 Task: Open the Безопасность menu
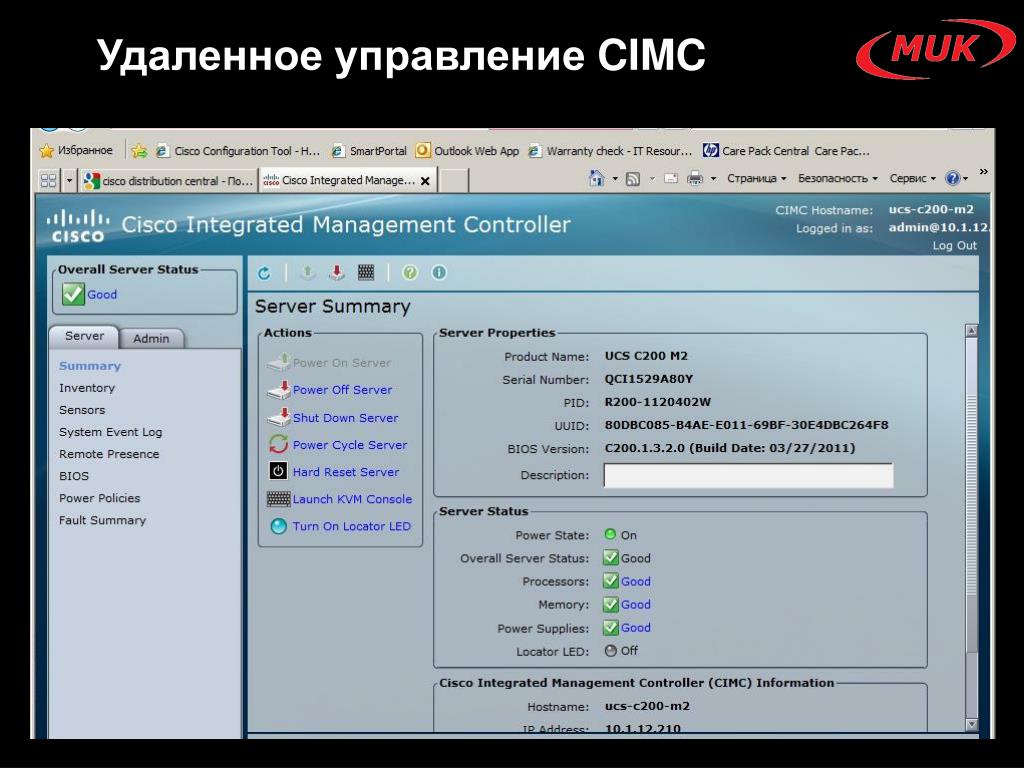837,178
